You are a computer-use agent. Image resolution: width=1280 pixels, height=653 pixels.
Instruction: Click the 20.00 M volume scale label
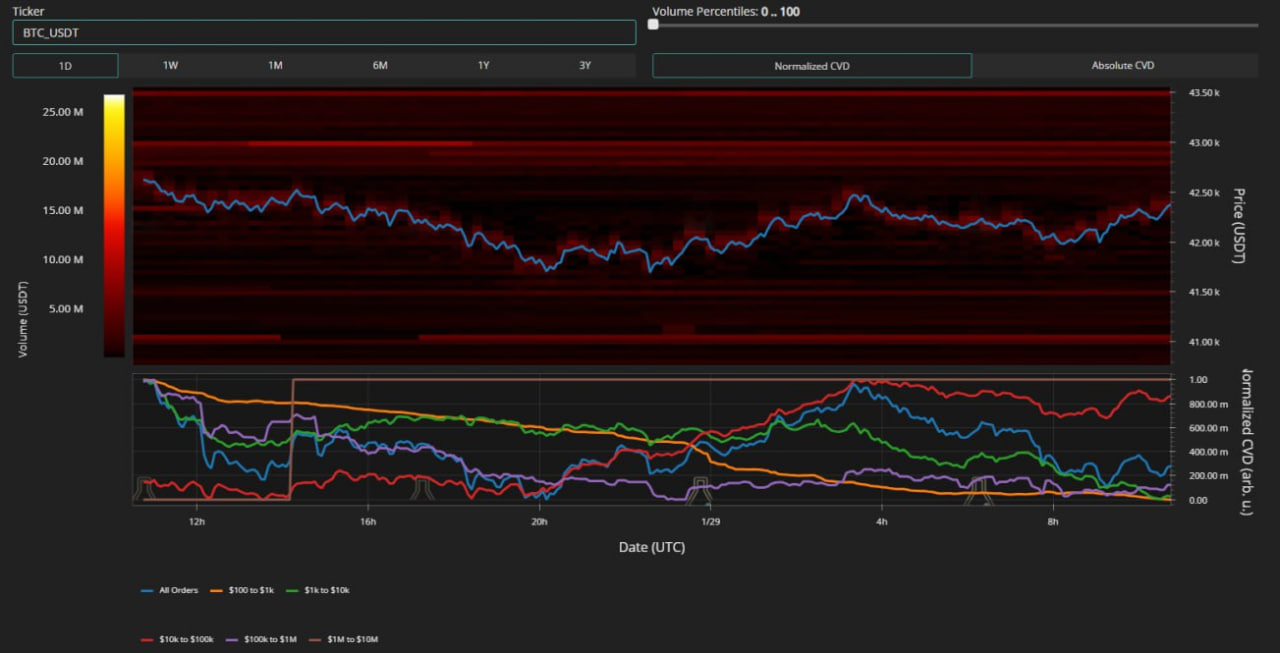click(63, 161)
